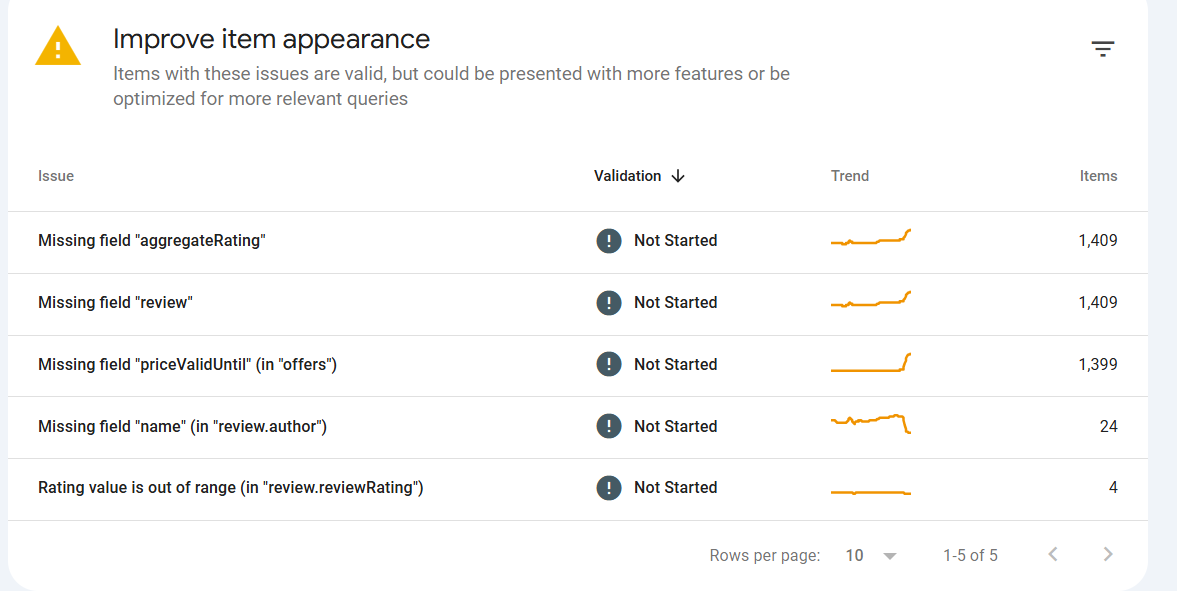Sort by the Issue column header
Viewport: 1177px width, 591px height.
point(56,176)
